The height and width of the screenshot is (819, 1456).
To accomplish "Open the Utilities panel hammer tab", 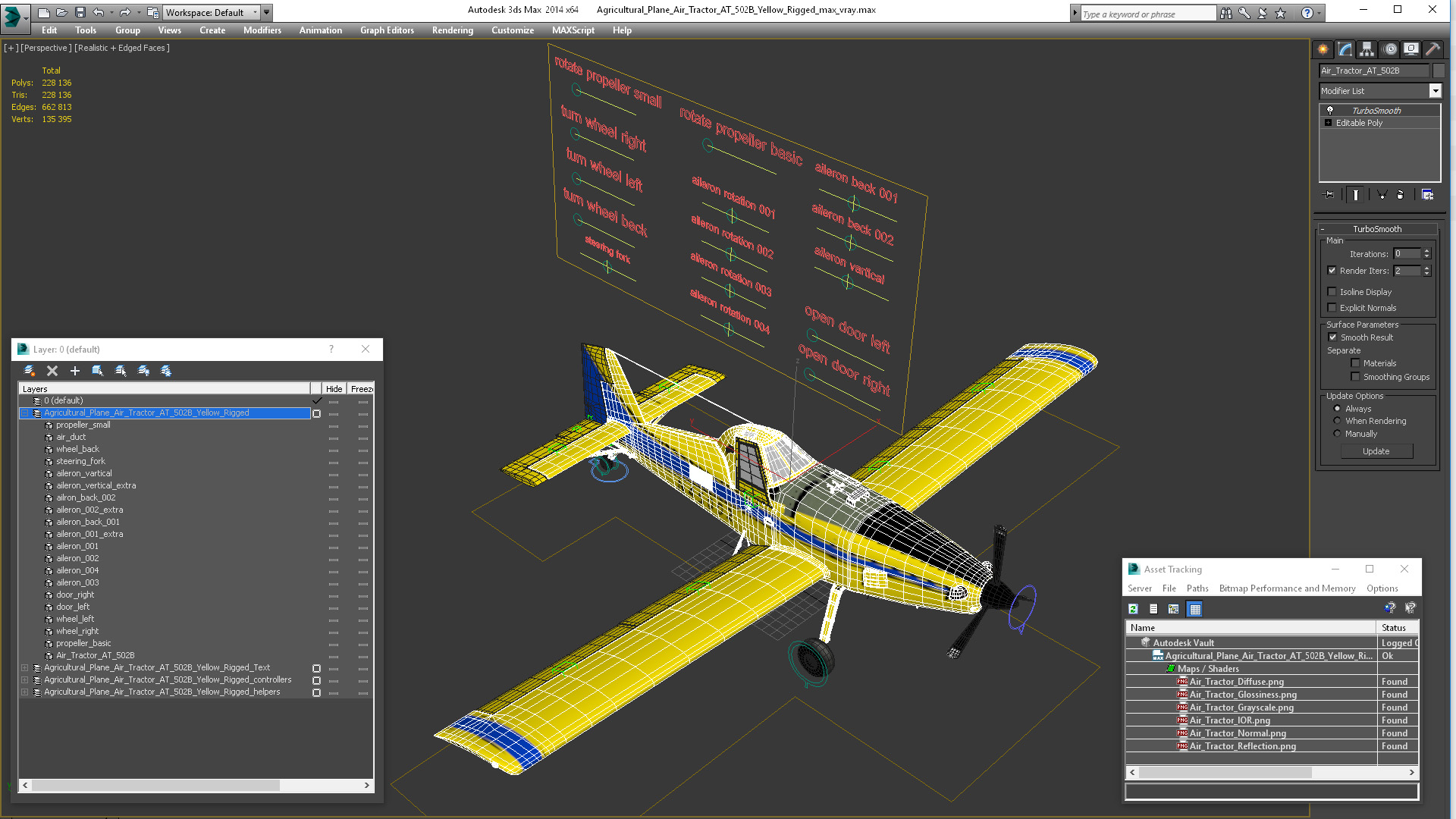I will [1432, 49].
